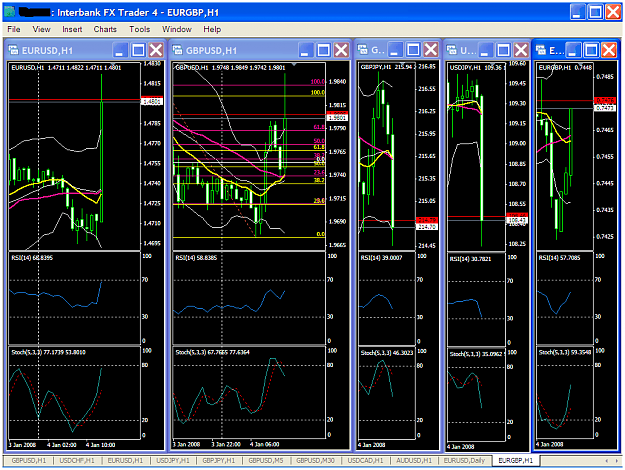Maximize the GBPJPY chart window
625x470 pixels.
point(413,50)
